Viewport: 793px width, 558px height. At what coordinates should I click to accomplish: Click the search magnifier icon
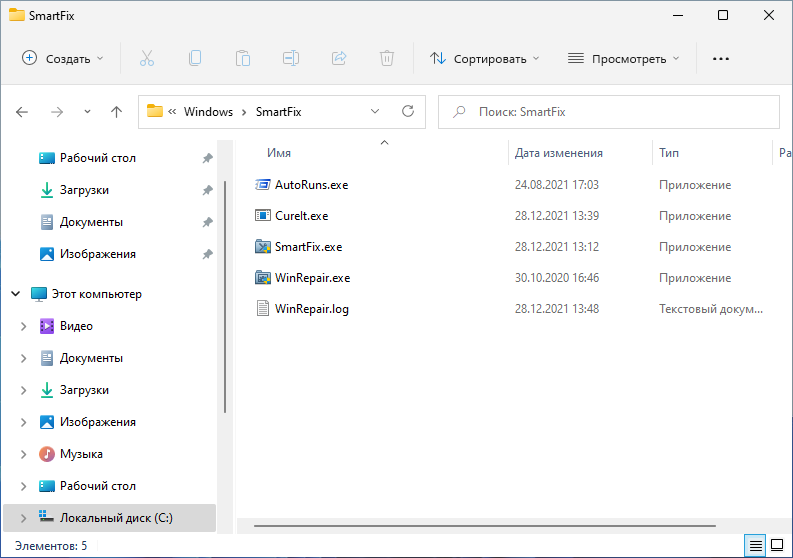[459, 112]
